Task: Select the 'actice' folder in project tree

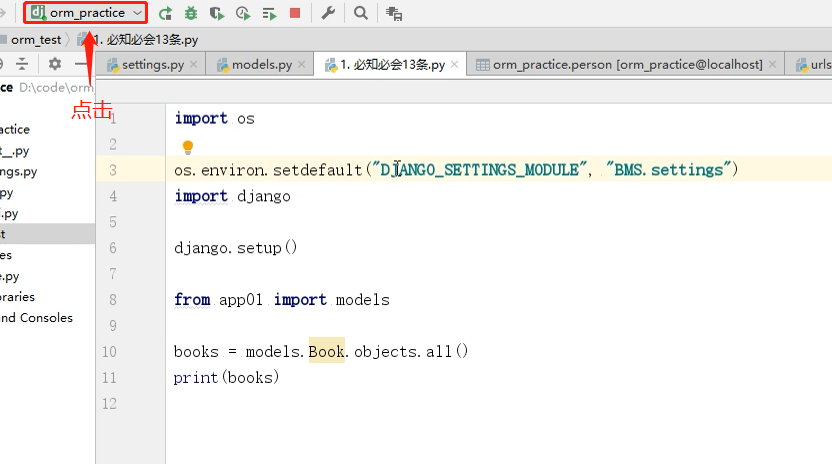Action: pyautogui.click(x=15, y=130)
